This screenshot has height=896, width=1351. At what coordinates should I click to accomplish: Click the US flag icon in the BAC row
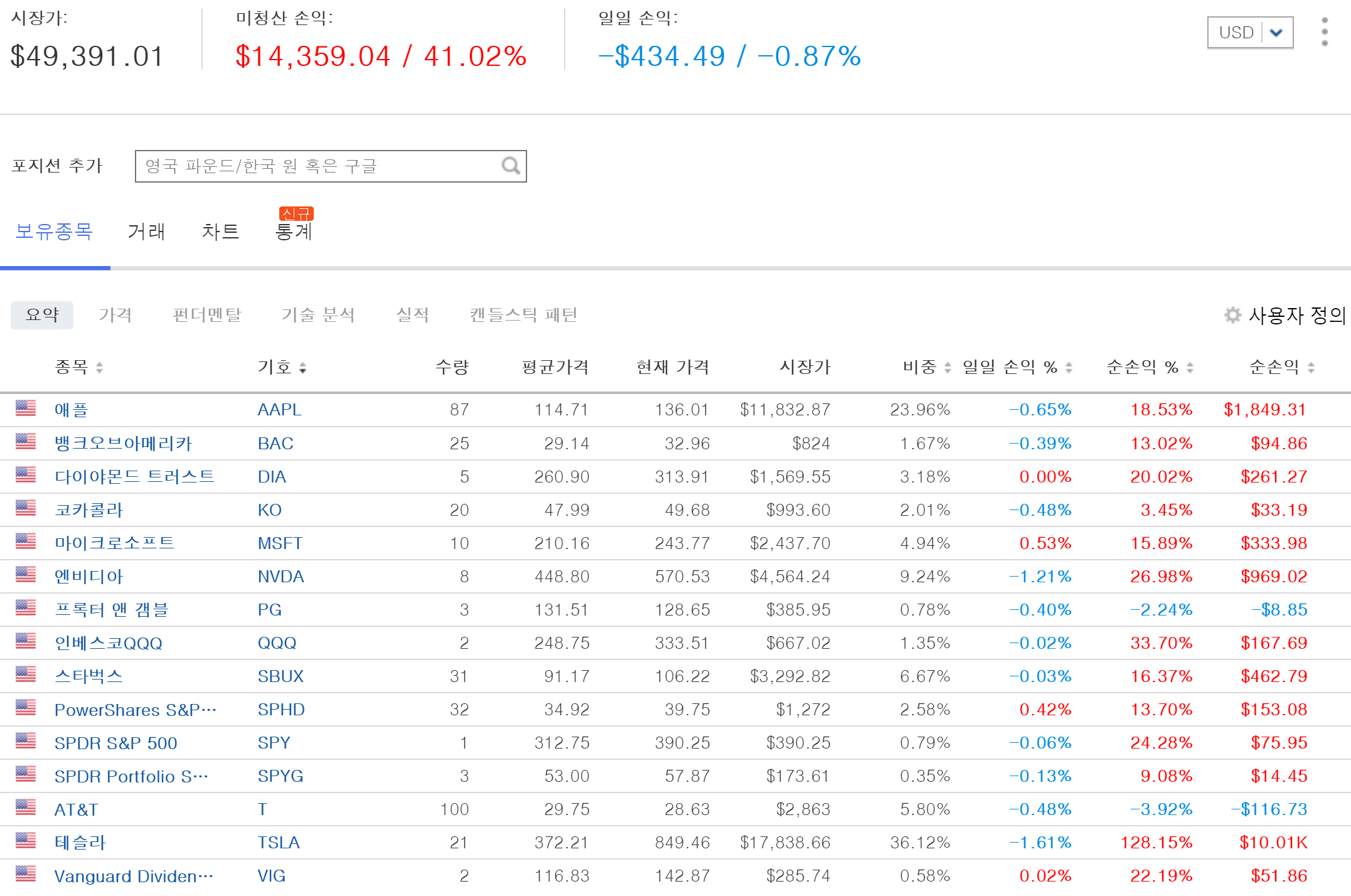[x=26, y=441]
